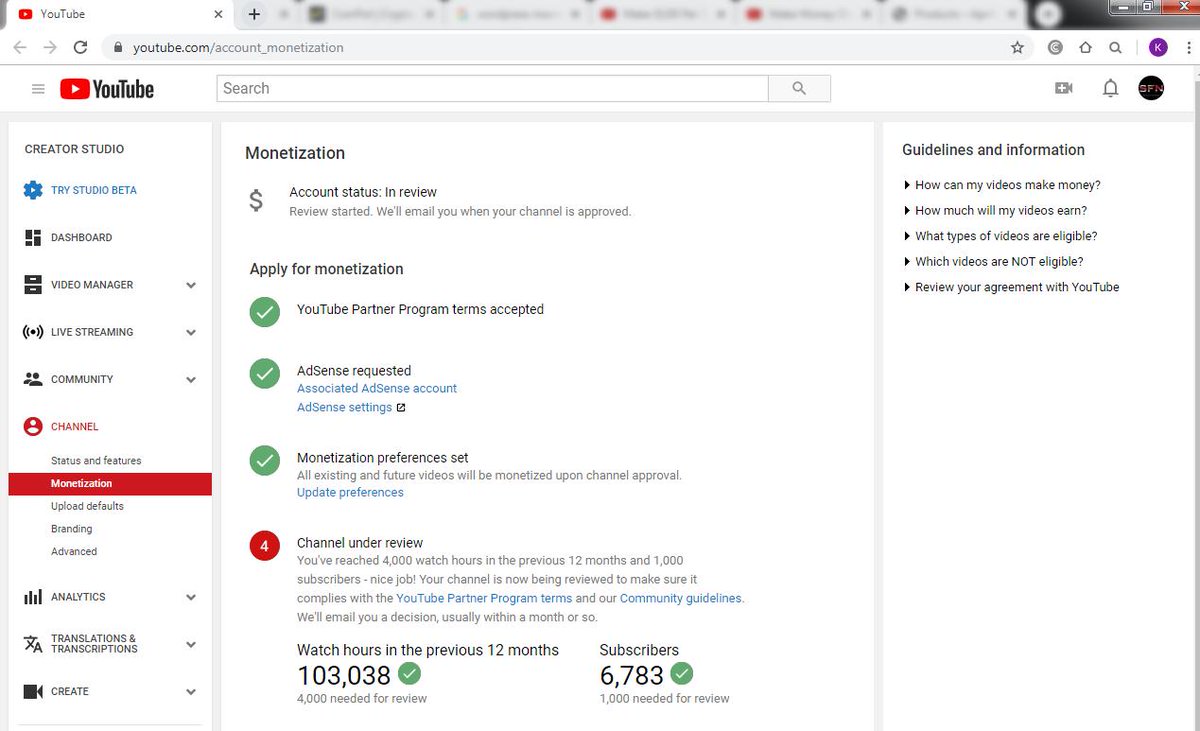The image size is (1200, 731).
Task: Click the dollar sign account status icon
Action: (256, 200)
